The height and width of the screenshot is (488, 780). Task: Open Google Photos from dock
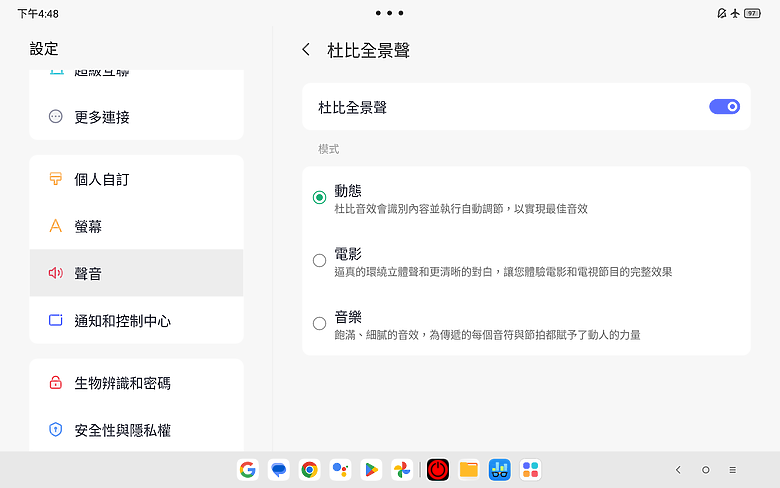coord(402,470)
